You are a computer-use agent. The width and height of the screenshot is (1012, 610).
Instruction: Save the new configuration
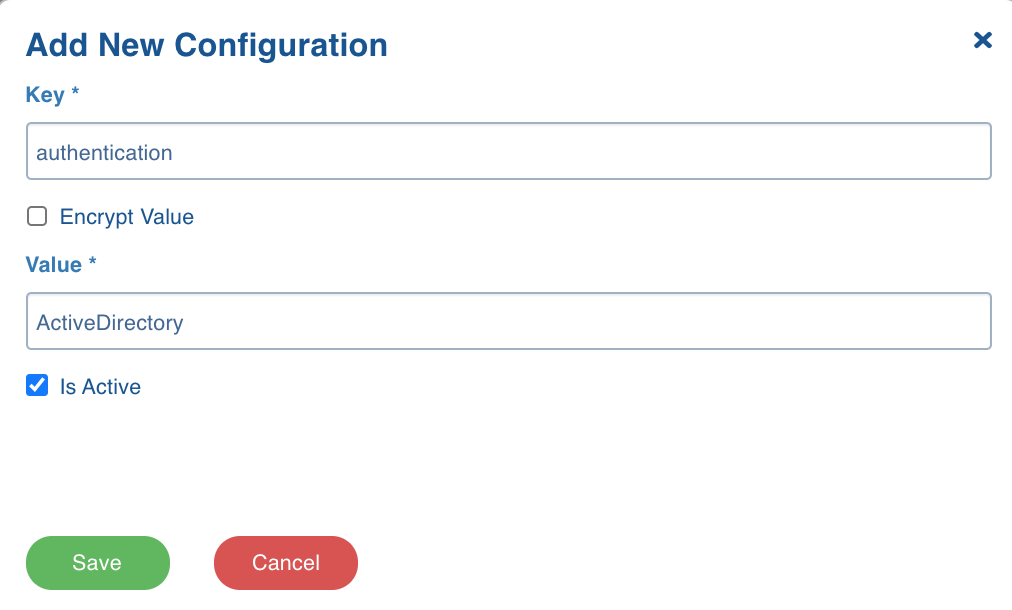[x=97, y=562]
